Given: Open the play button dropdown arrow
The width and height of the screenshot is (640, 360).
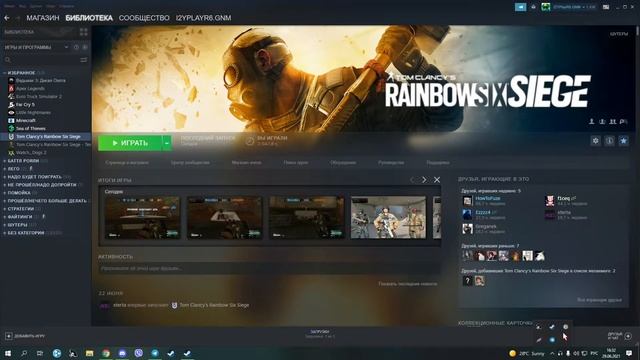Looking at the screenshot, I should [167, 143].
